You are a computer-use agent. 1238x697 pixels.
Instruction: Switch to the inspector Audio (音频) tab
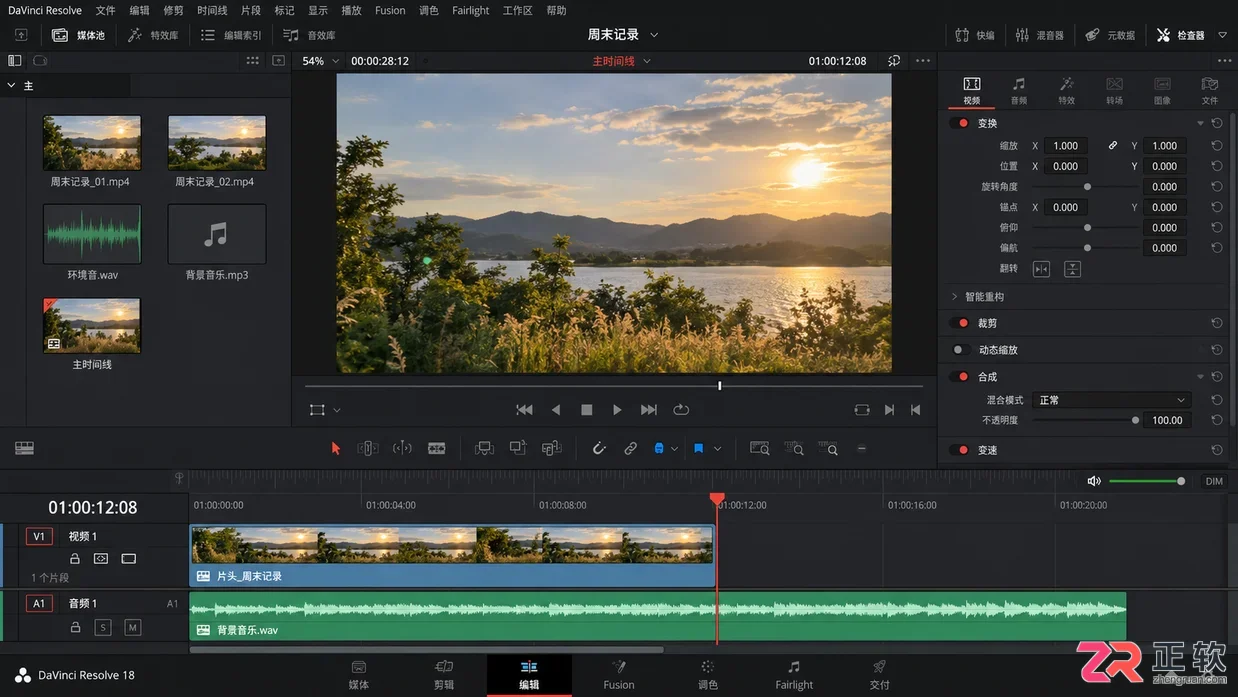[1019, 90]
